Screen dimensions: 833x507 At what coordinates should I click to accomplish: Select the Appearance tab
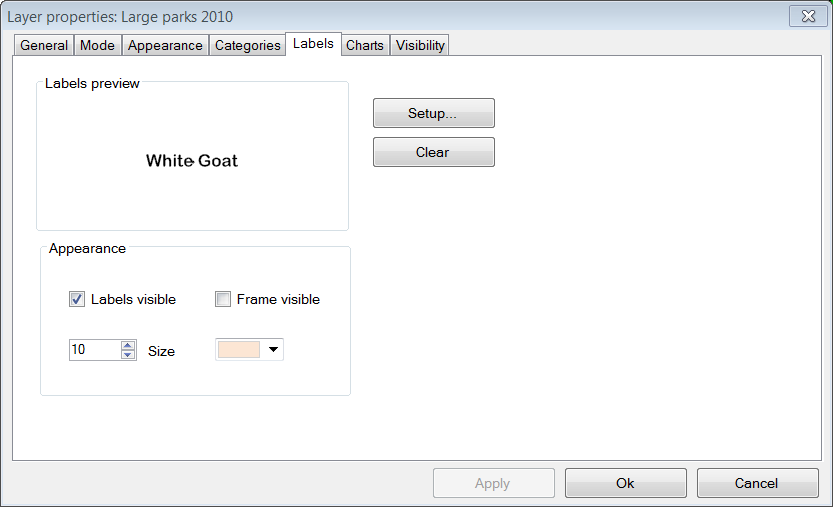[x=165, y=46]
